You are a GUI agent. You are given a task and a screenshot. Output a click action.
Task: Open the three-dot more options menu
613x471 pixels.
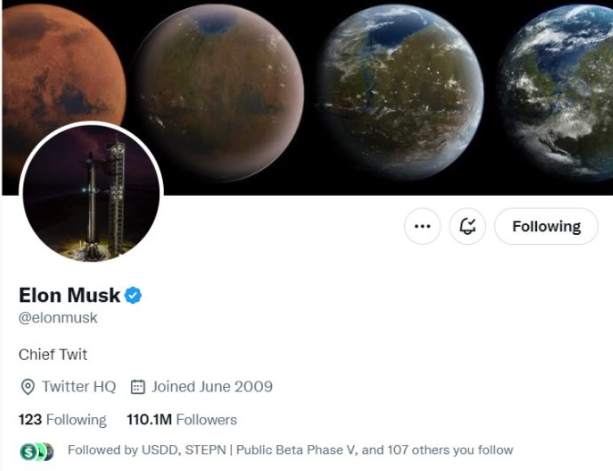422,226
